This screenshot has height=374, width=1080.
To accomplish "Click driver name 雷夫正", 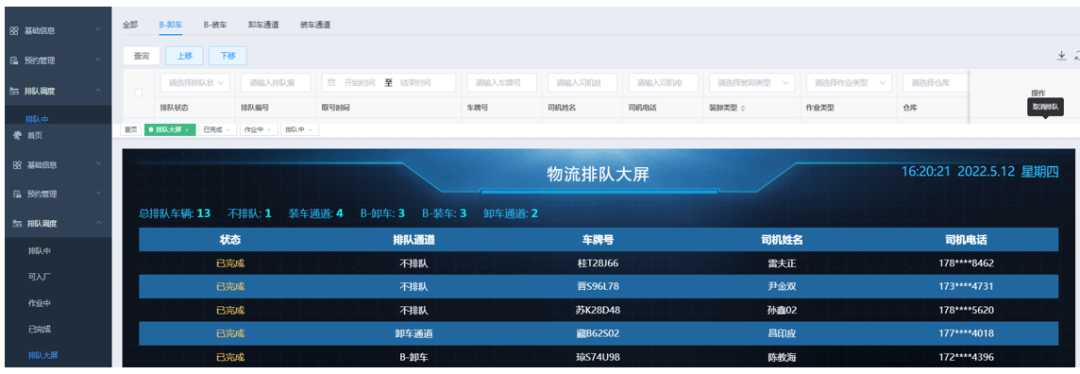I will click(782, 263).
